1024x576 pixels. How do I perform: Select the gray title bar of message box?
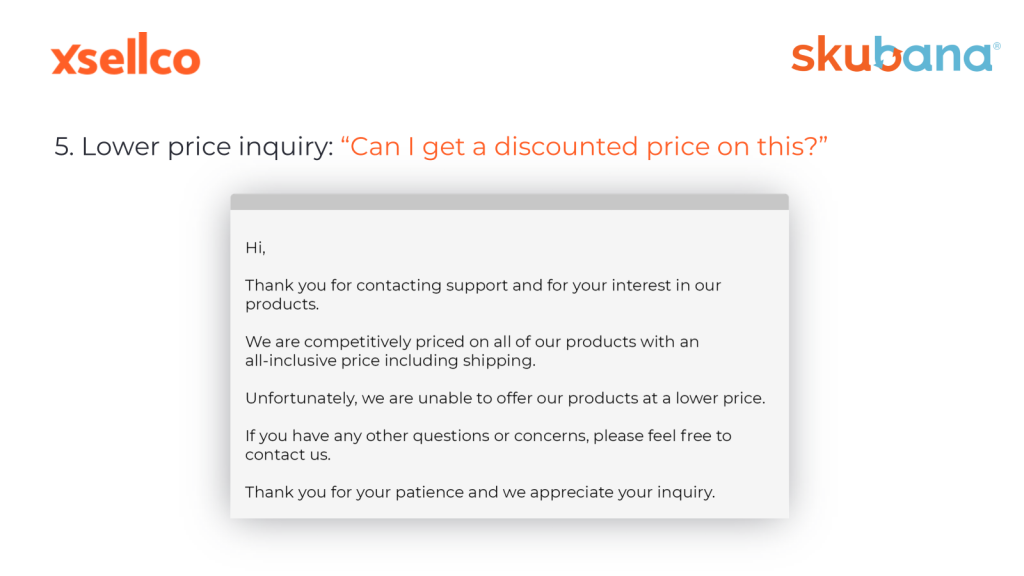pos(509,202)
